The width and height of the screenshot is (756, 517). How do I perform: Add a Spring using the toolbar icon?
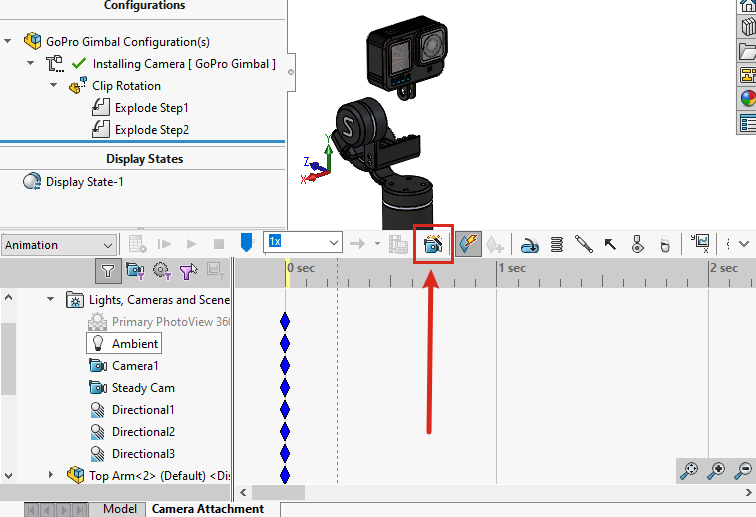pos(557,244)
